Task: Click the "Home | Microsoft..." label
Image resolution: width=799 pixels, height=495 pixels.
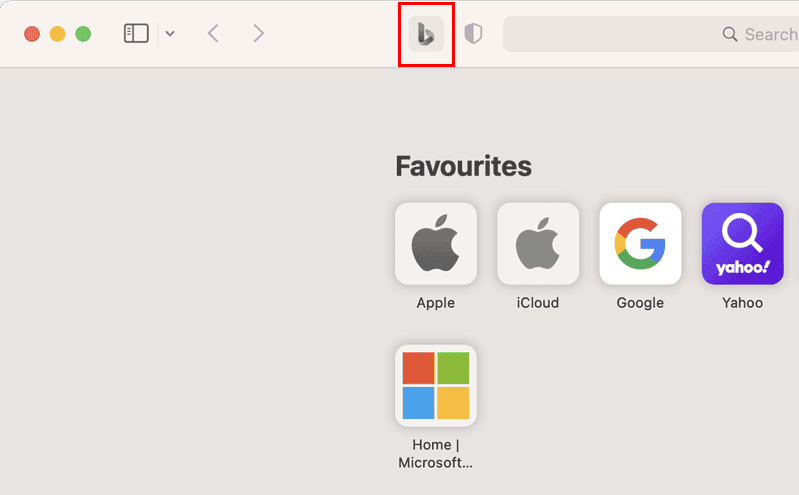Action: [x=436, y=454]
